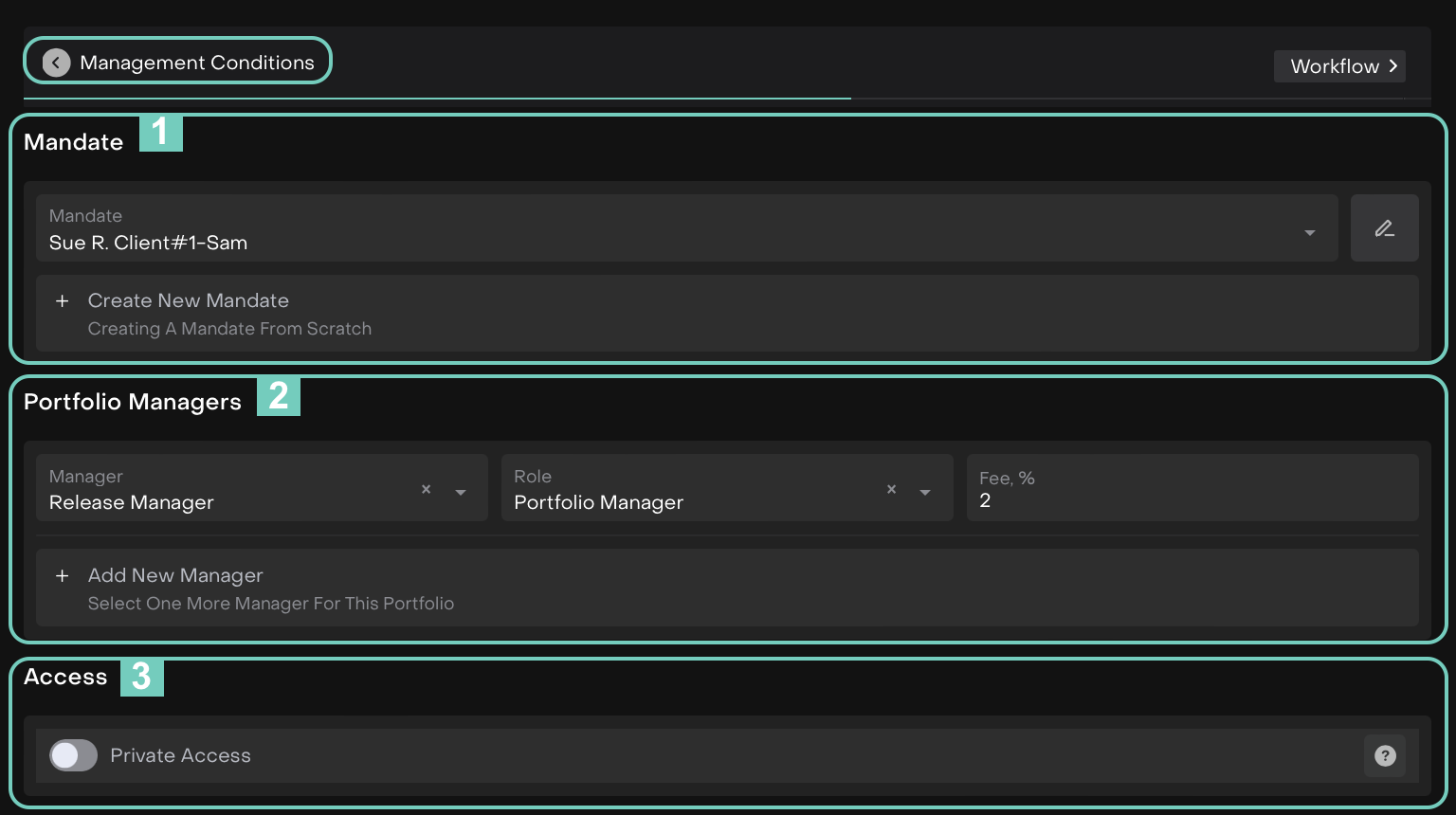Go to the Workflow step label
The width and height of the screenshot is (1456, 815).
pos(1334,66)
